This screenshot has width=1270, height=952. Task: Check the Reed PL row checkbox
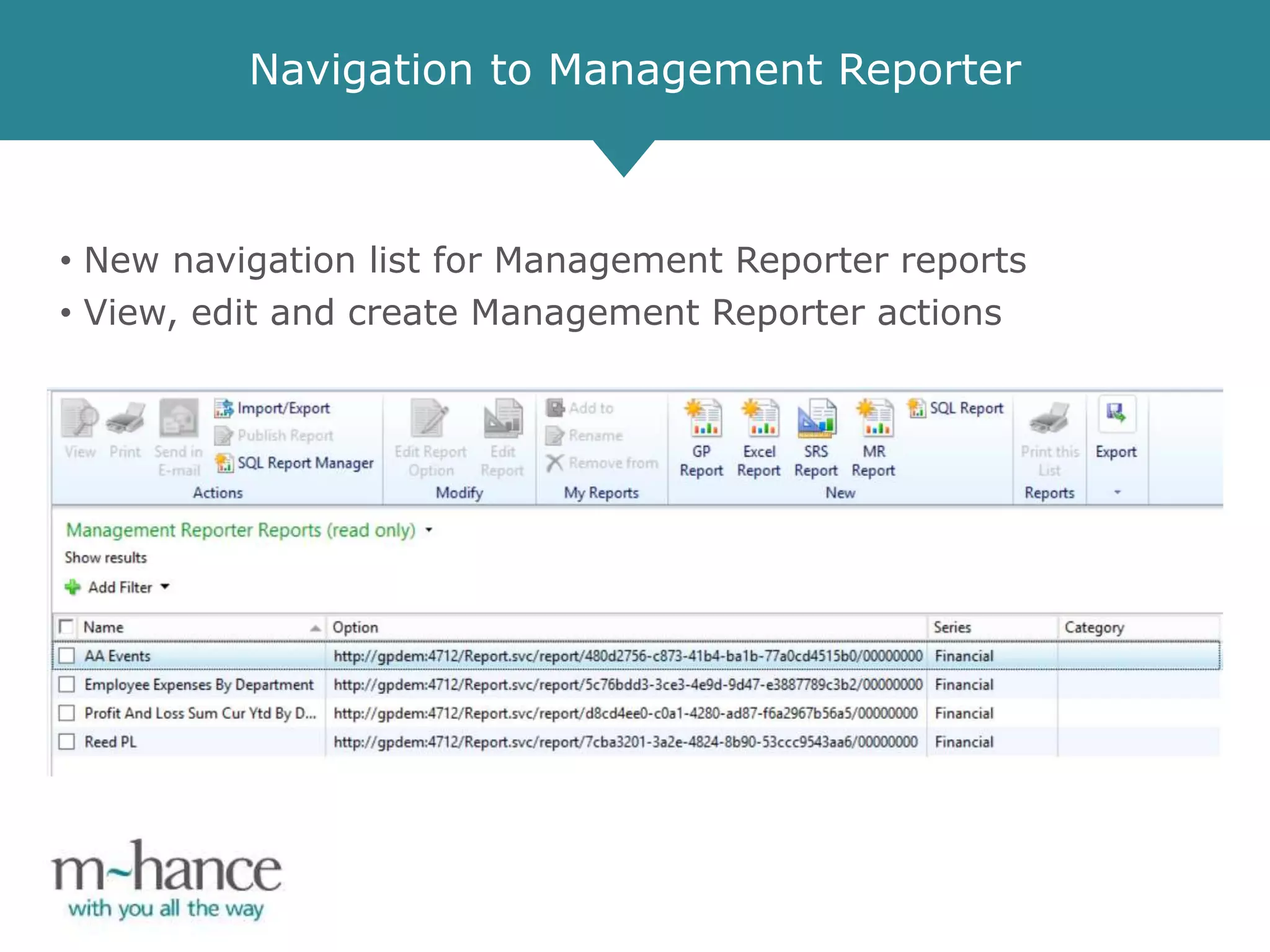coord(66,742)
